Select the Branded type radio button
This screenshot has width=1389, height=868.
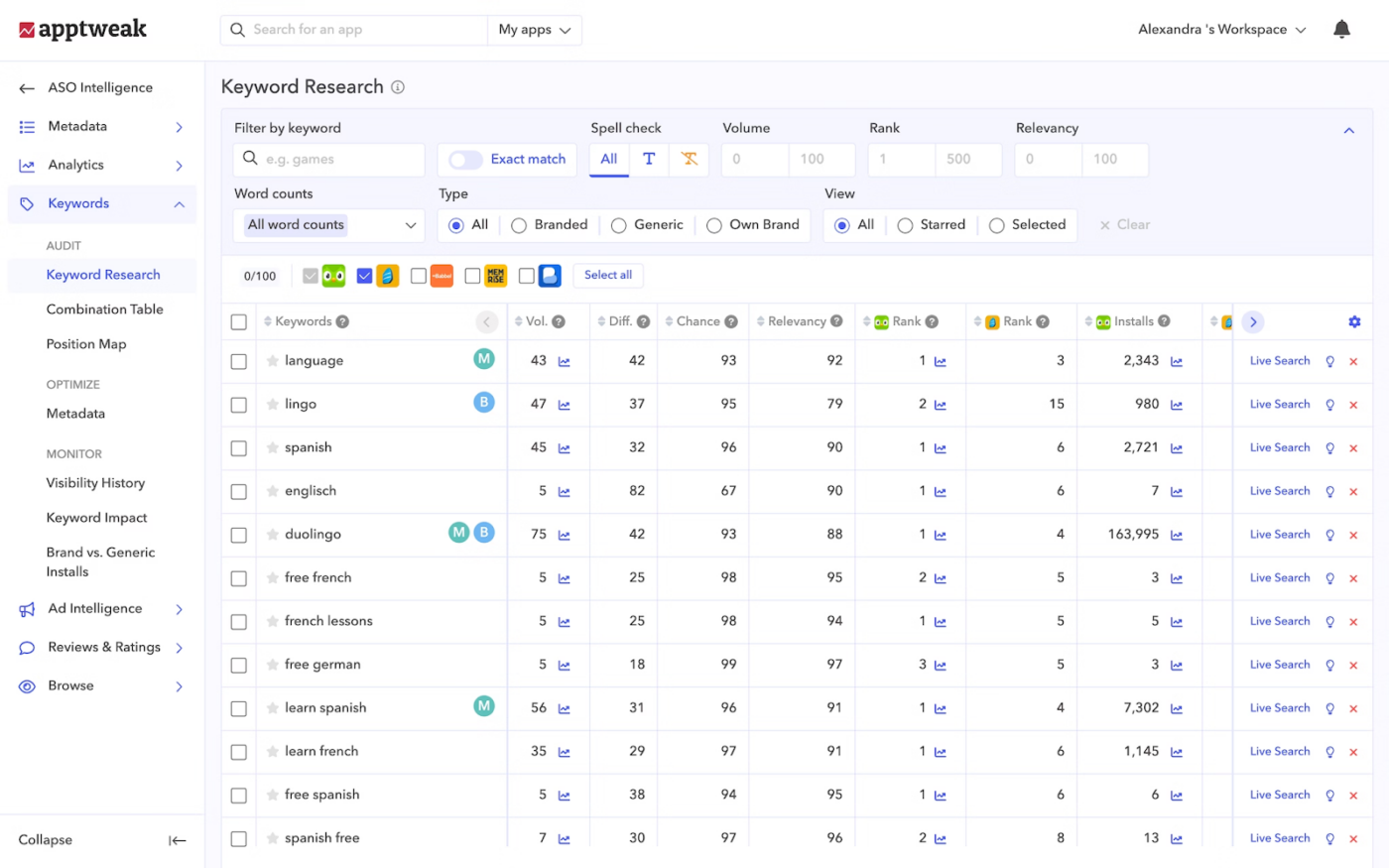pyautogui.click(x=518, y=224)
